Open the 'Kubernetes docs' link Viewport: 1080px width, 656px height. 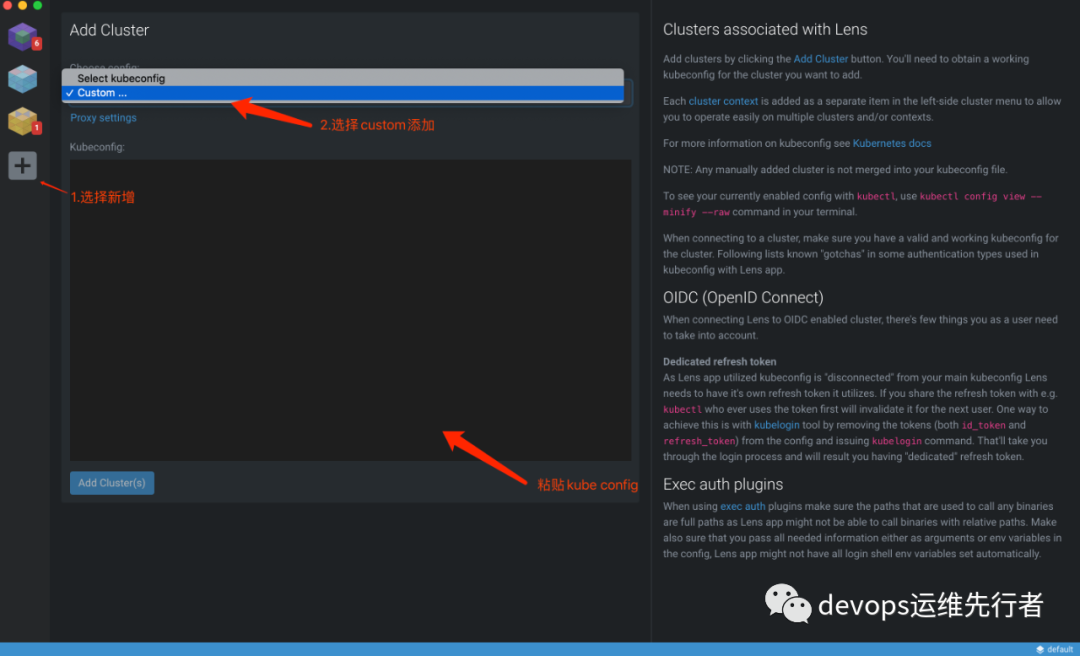[x=892, y=144]
